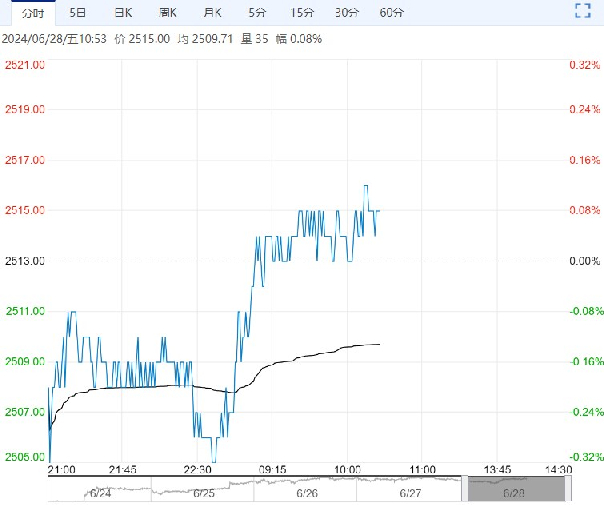Expand chart to fullscreen view
This screenshot has width=604, height=505.
click(583, 12)
